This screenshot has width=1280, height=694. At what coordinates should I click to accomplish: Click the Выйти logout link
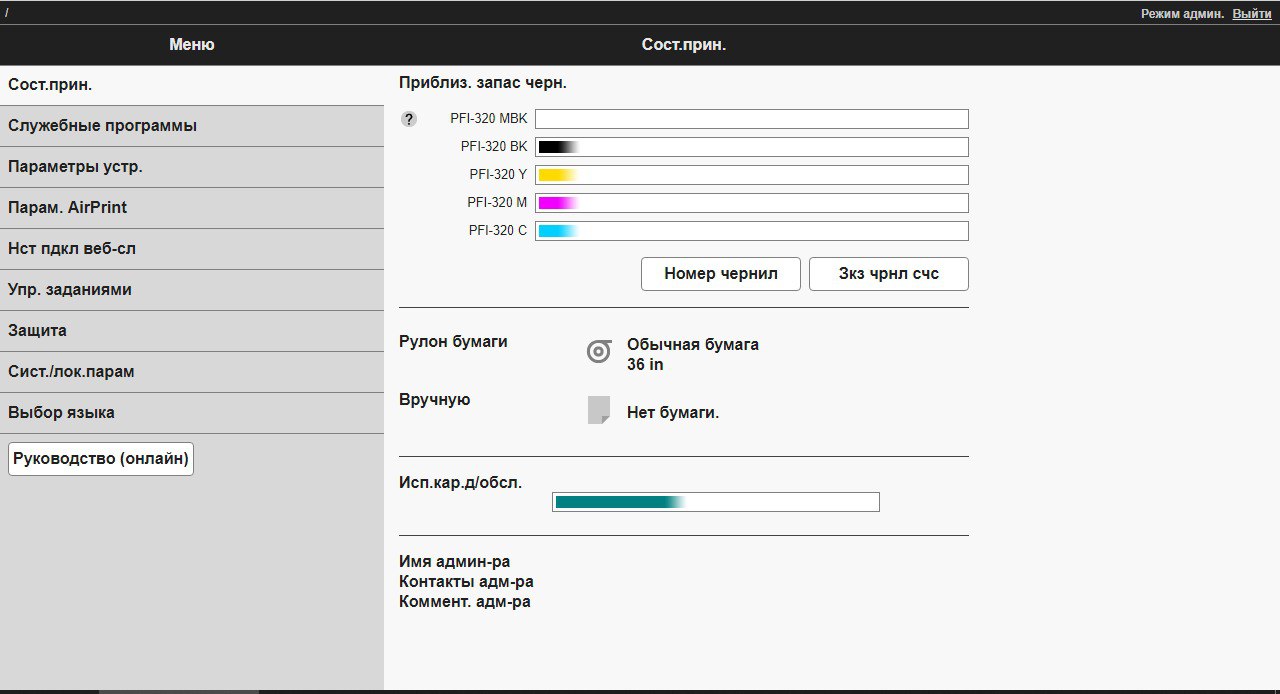point(1252,14)
